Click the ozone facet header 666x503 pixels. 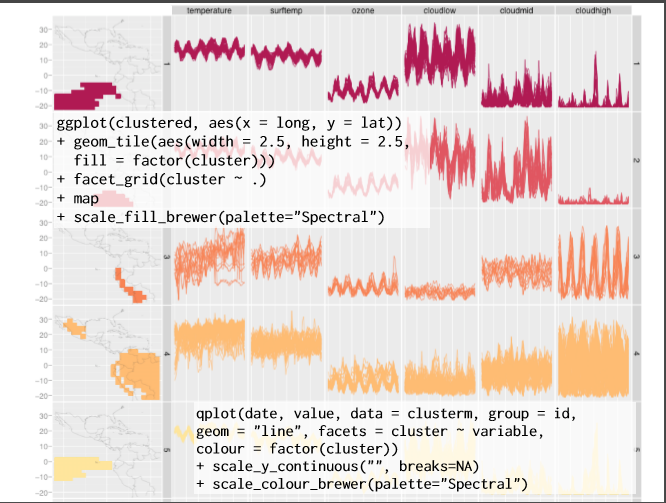click(363, 11)
